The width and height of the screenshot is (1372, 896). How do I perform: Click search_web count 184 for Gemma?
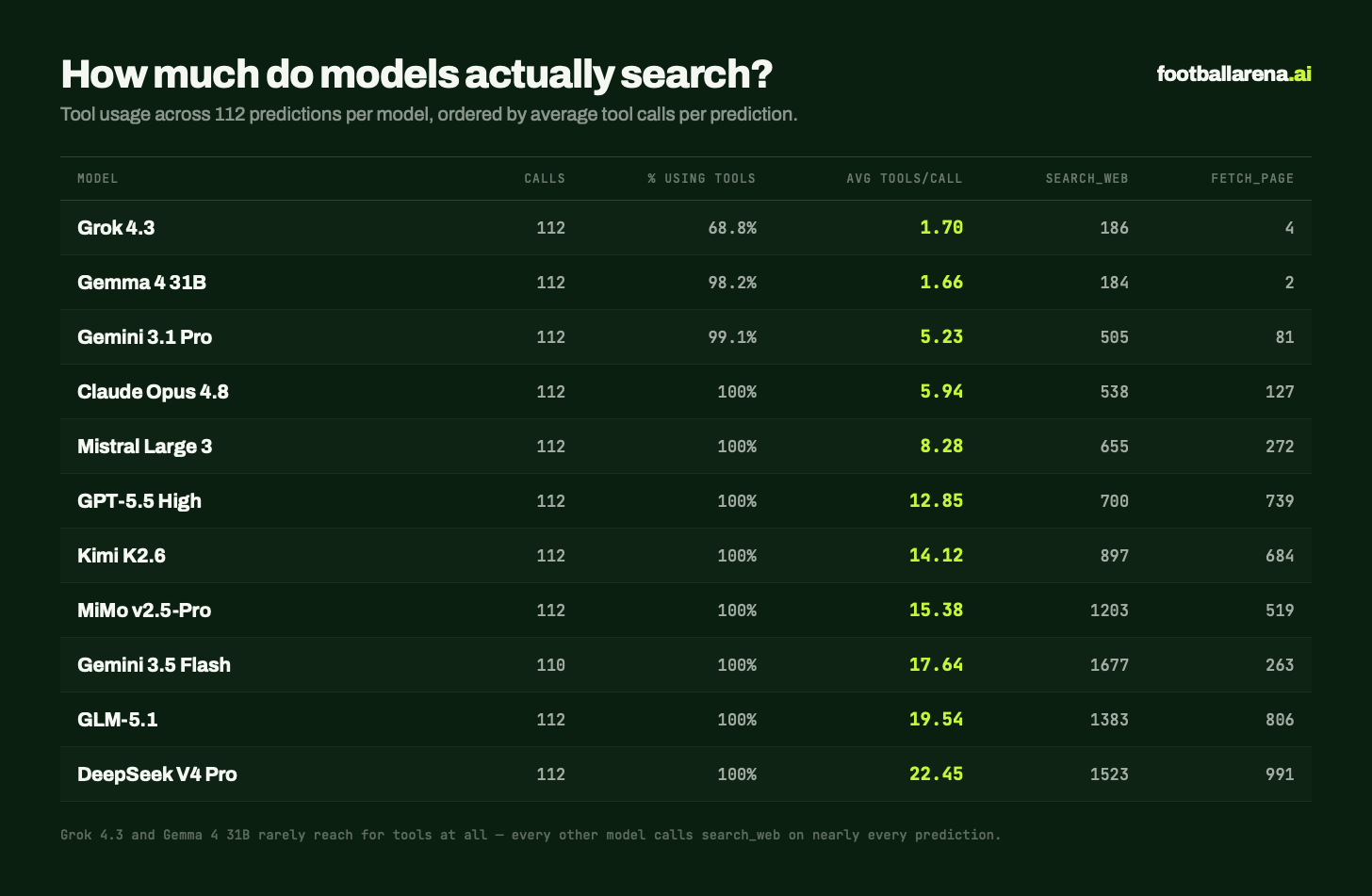click(1115, 283)
